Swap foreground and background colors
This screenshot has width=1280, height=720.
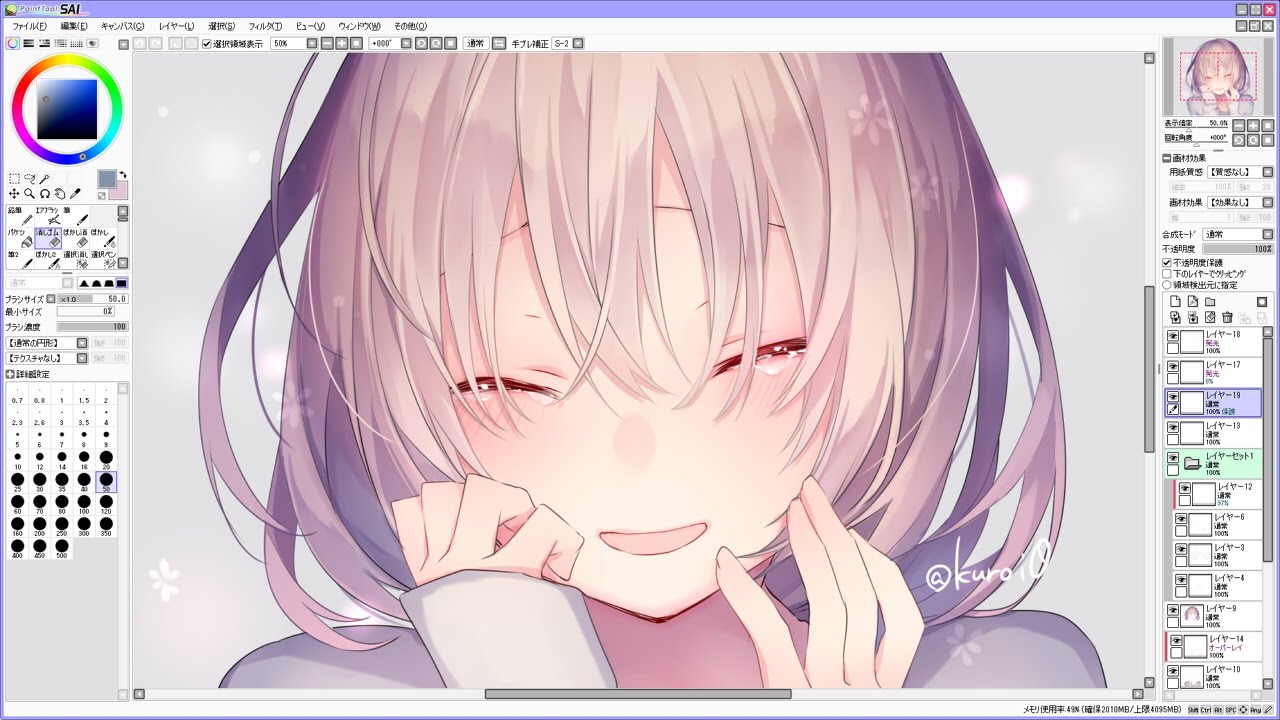(123, 175)
